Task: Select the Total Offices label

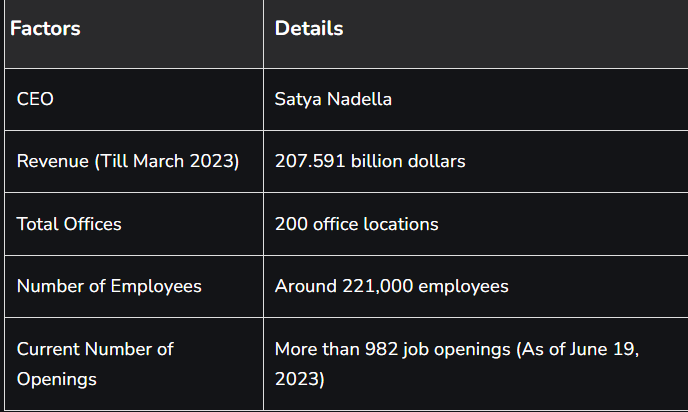Action: click(69, 224)
